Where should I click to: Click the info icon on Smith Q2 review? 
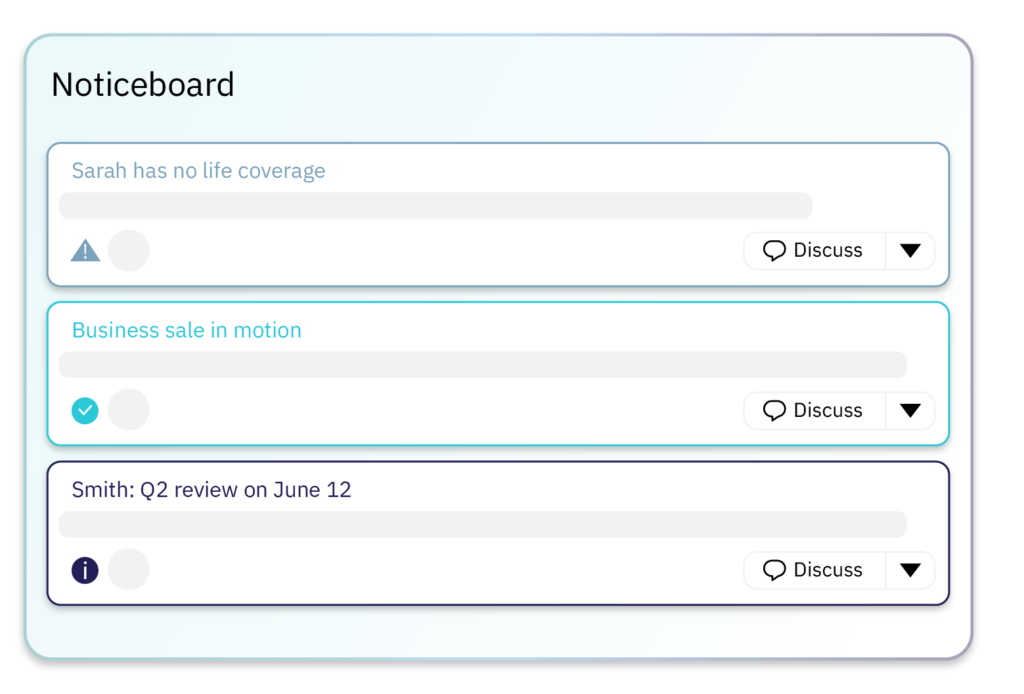tap(85, 570)
